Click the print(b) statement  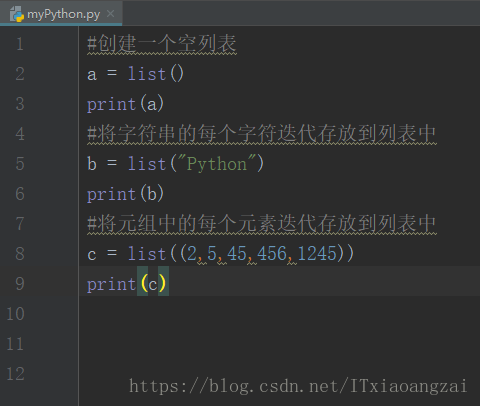point(125,194)
